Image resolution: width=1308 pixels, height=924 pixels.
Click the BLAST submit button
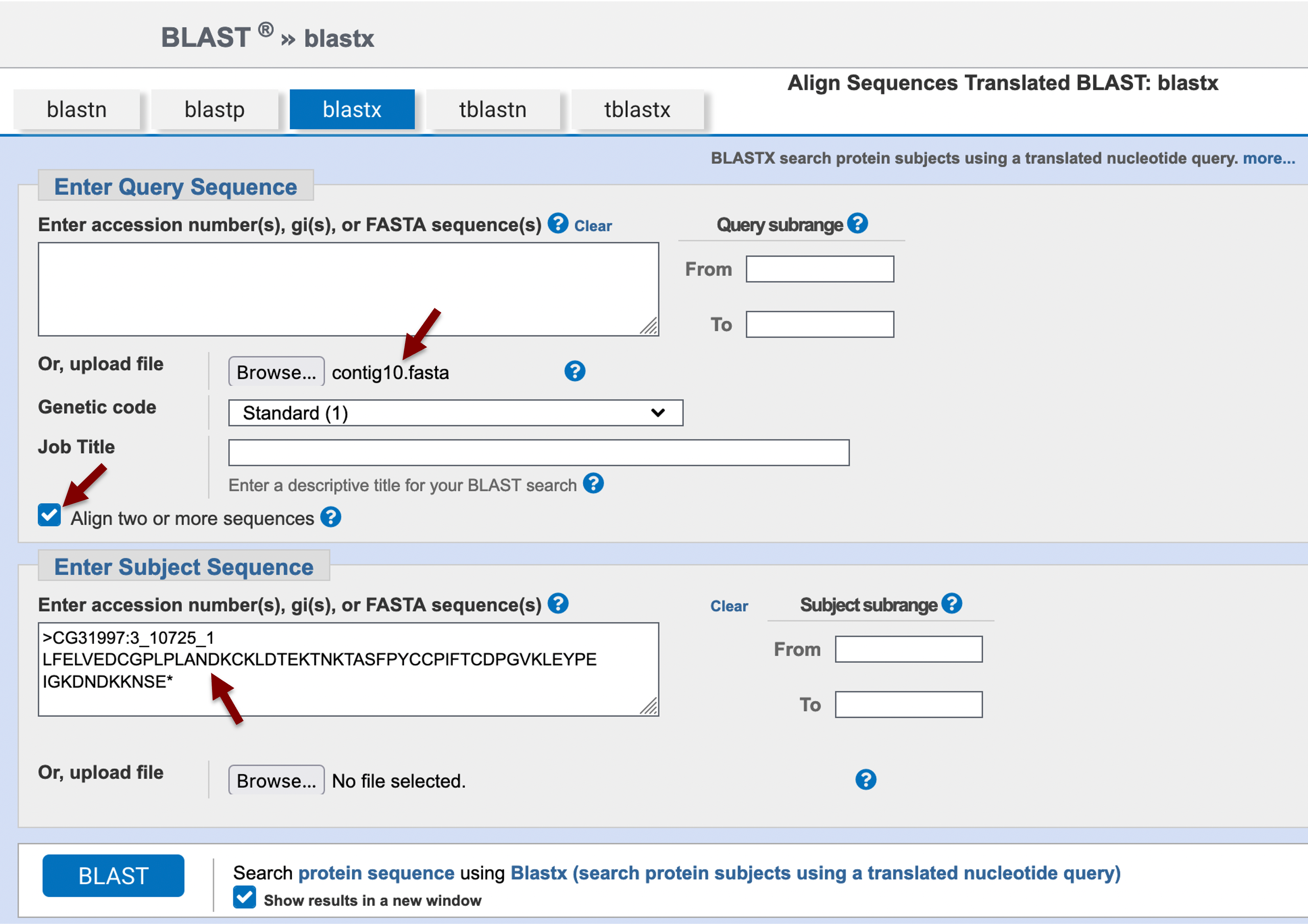(x=113, y=876)
